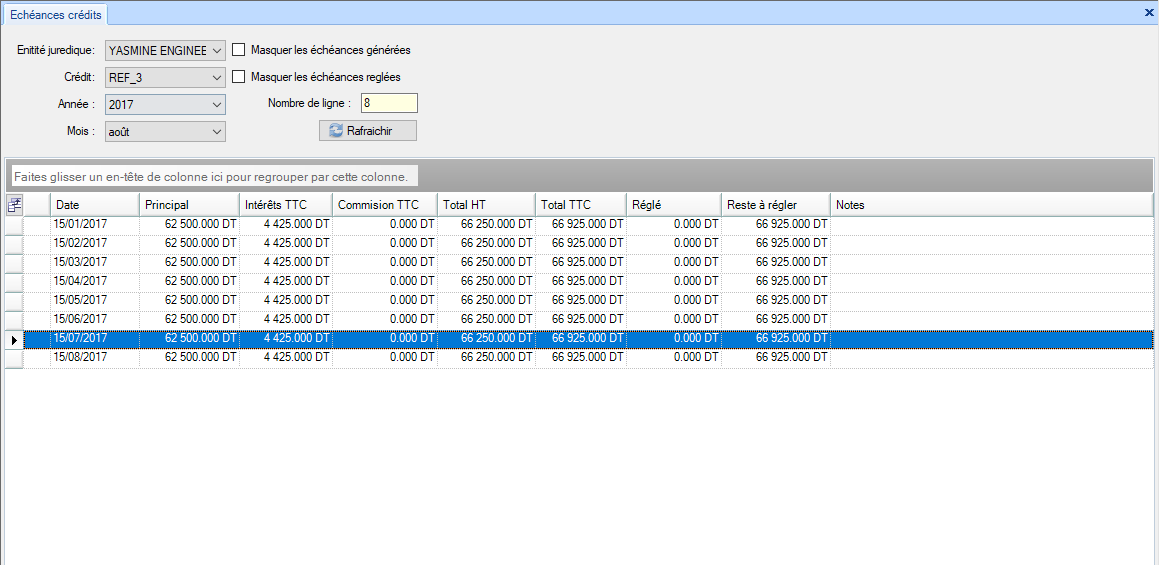The image size is (1160, 565).
Task: Expand the Mois dropdown showing août
Action: point(216,131)
